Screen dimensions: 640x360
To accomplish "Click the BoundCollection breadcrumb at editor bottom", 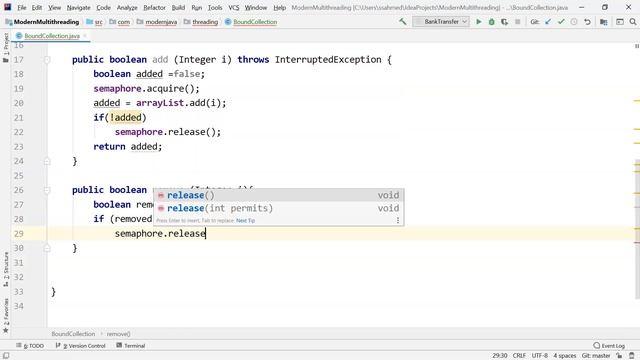I will (x=73, y=334).
